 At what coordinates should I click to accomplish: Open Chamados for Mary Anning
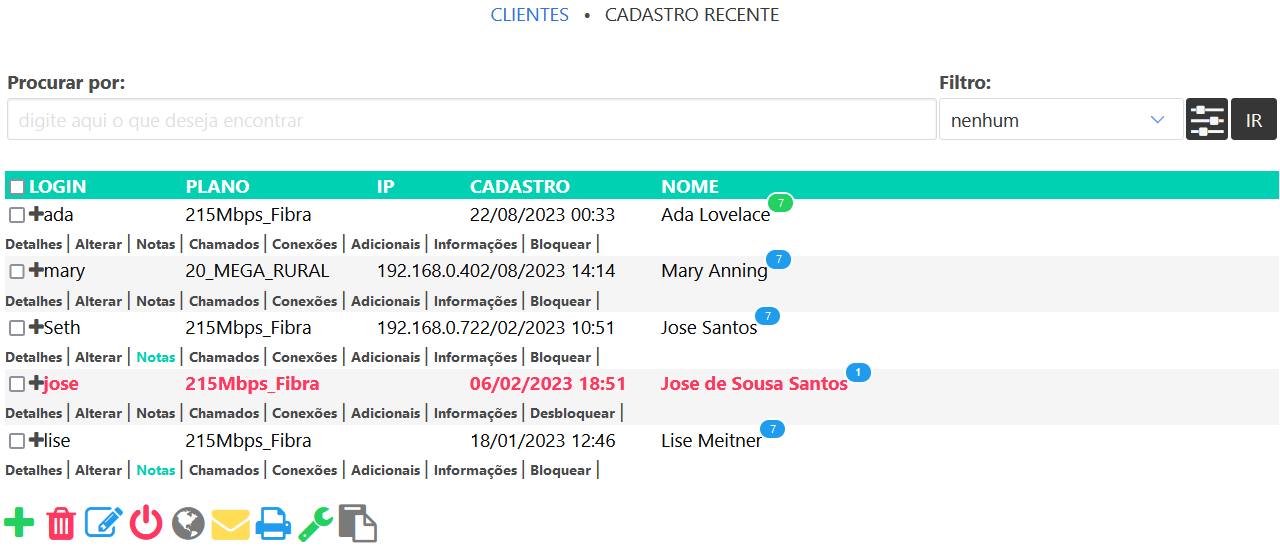[x=224, y=301]
